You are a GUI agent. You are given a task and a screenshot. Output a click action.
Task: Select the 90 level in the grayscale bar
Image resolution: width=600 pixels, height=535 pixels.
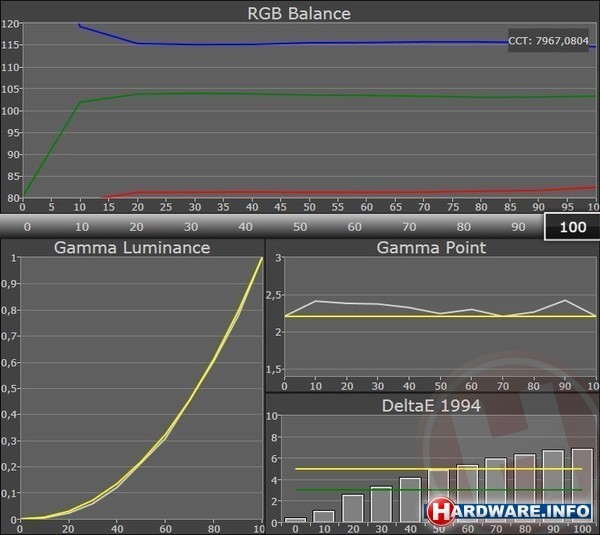pyautogui.click(x=517, y=227)
